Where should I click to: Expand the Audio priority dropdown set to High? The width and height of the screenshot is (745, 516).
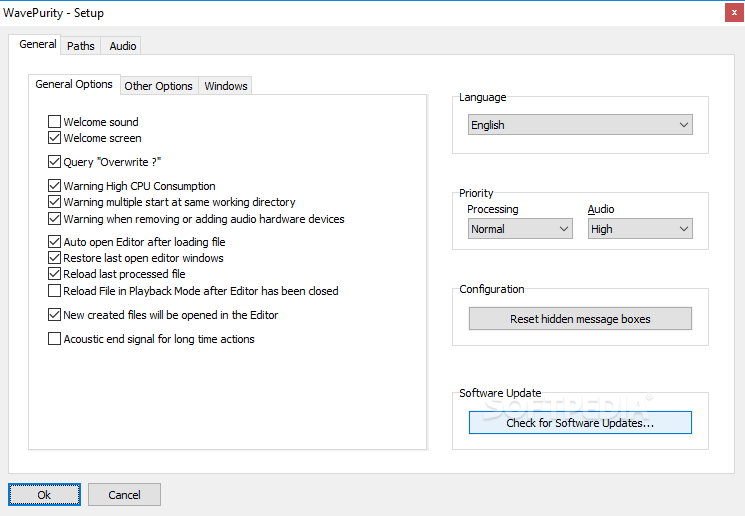[x=640, y=229]
